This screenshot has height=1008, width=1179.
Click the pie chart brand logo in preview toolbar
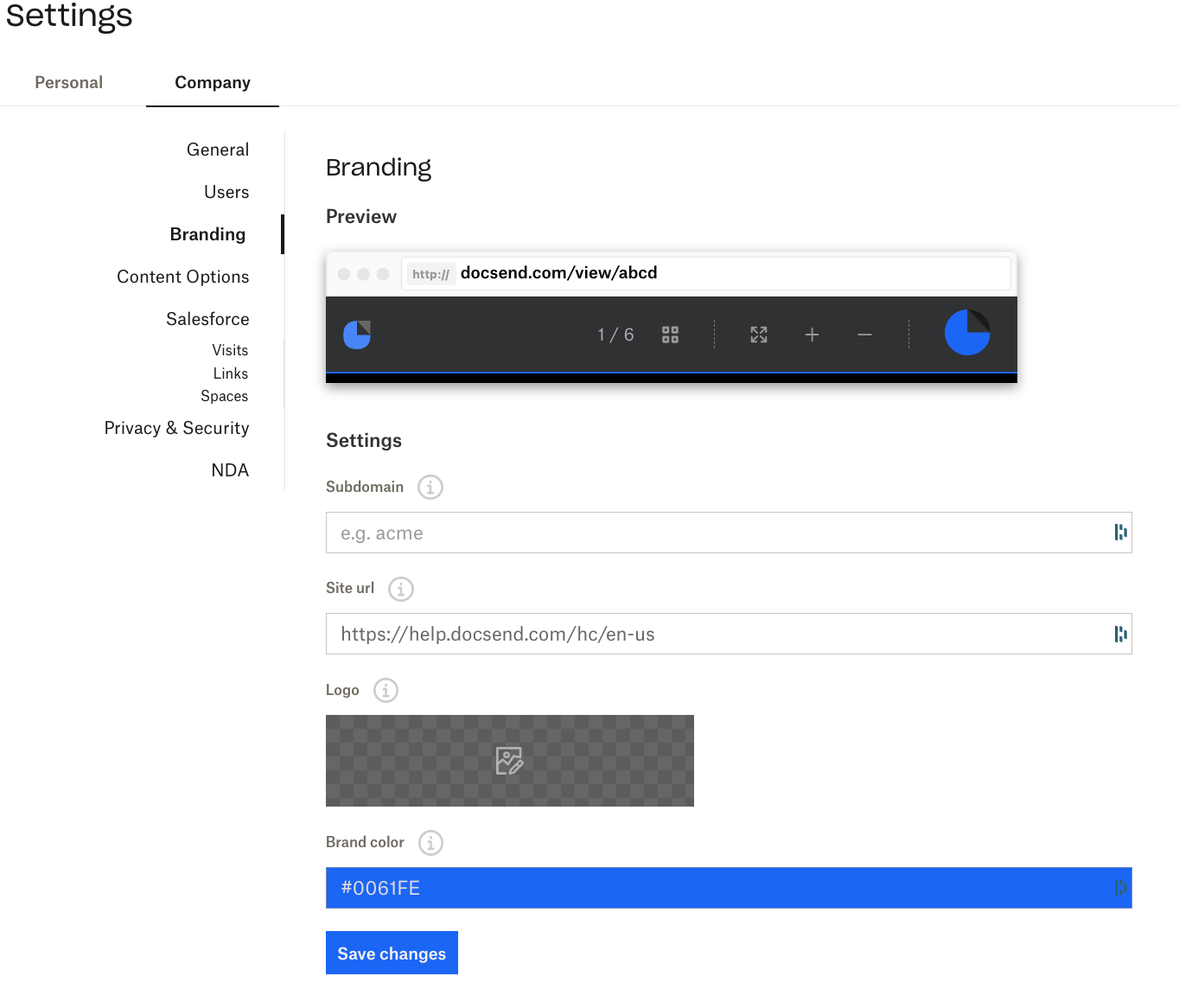[x=966, y=333]
